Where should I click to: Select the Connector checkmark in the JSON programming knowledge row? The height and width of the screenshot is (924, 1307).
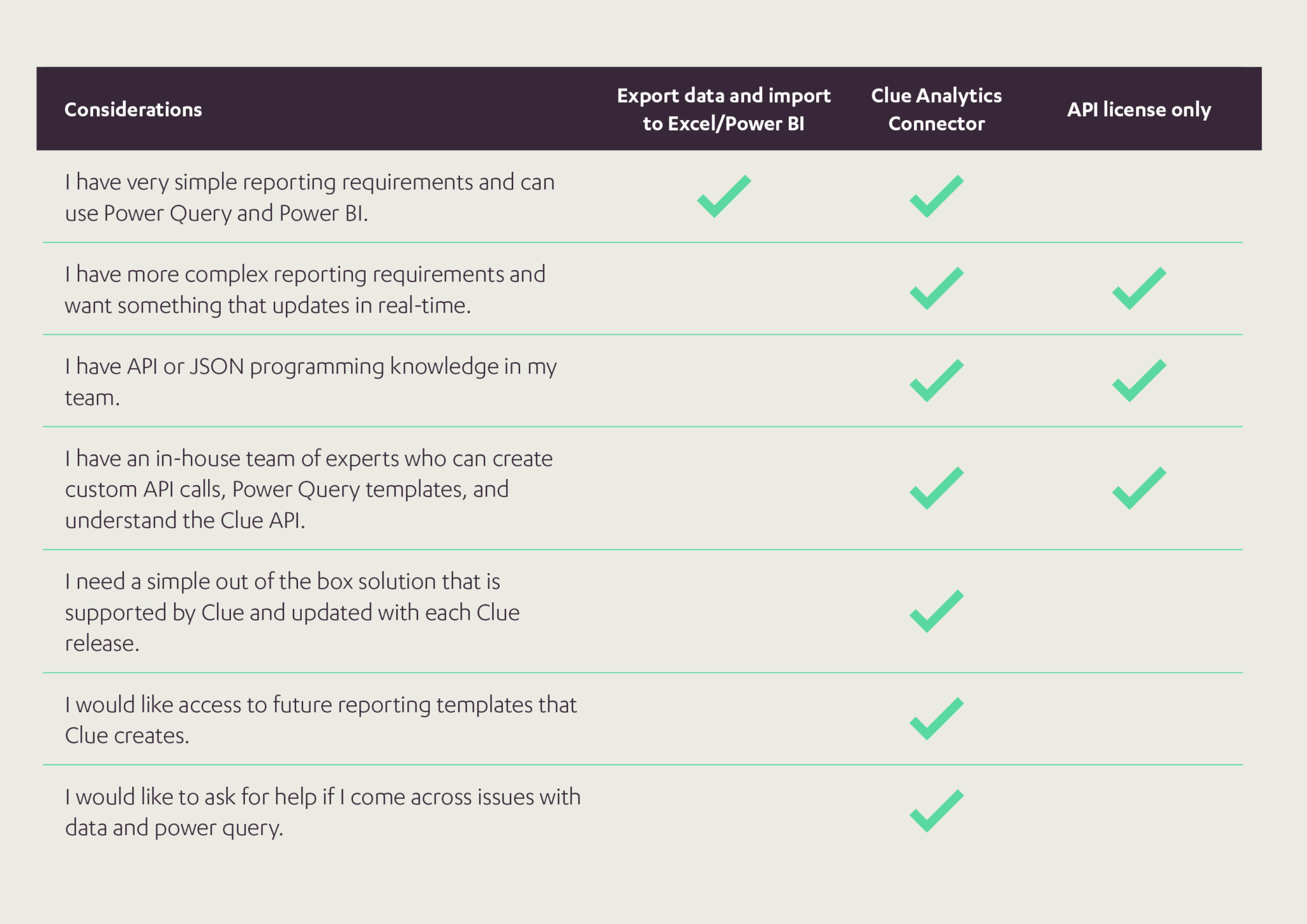936,381
